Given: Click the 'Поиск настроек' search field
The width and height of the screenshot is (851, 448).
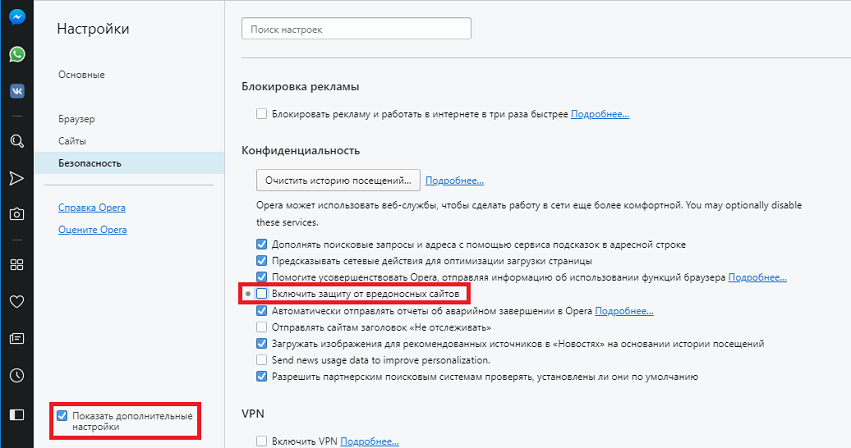Looking at the screenshot, I should pos(356,30).
